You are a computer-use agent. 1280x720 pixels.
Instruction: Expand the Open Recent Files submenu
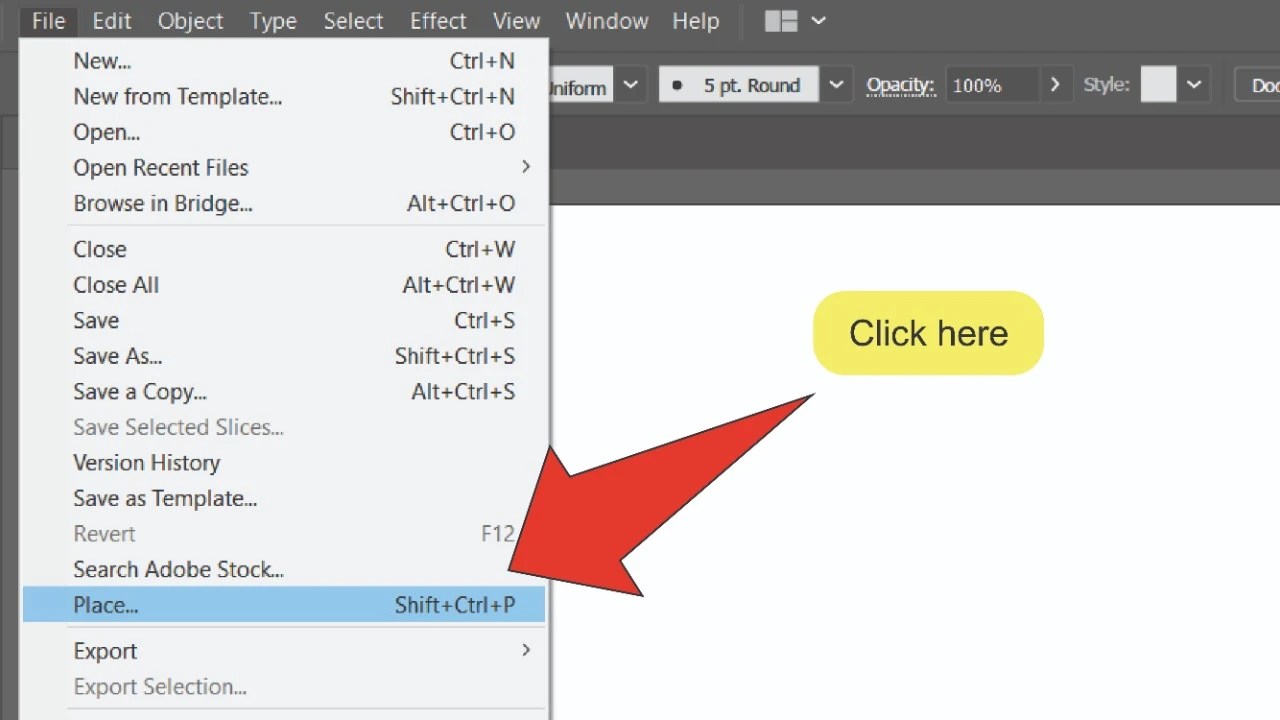(160, 167)
